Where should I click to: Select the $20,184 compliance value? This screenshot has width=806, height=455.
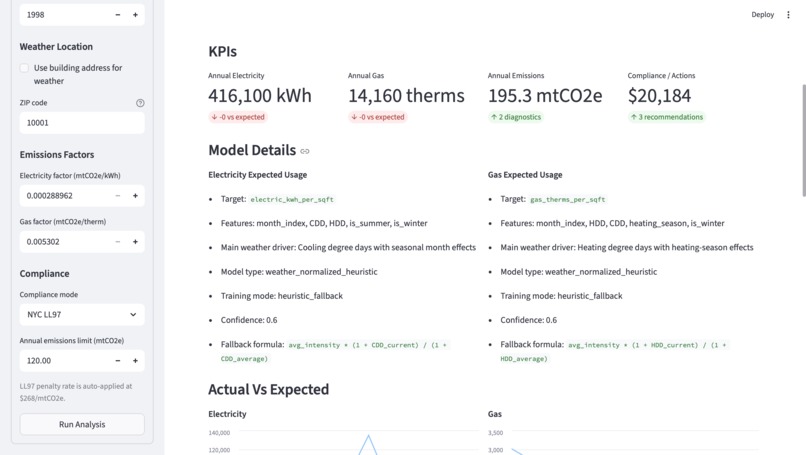point(660,96)
